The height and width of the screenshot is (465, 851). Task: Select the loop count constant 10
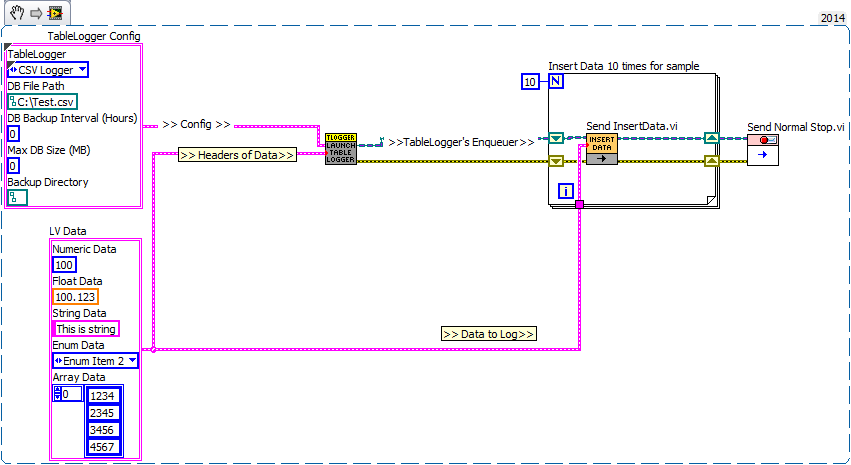(x=531, y=81)
